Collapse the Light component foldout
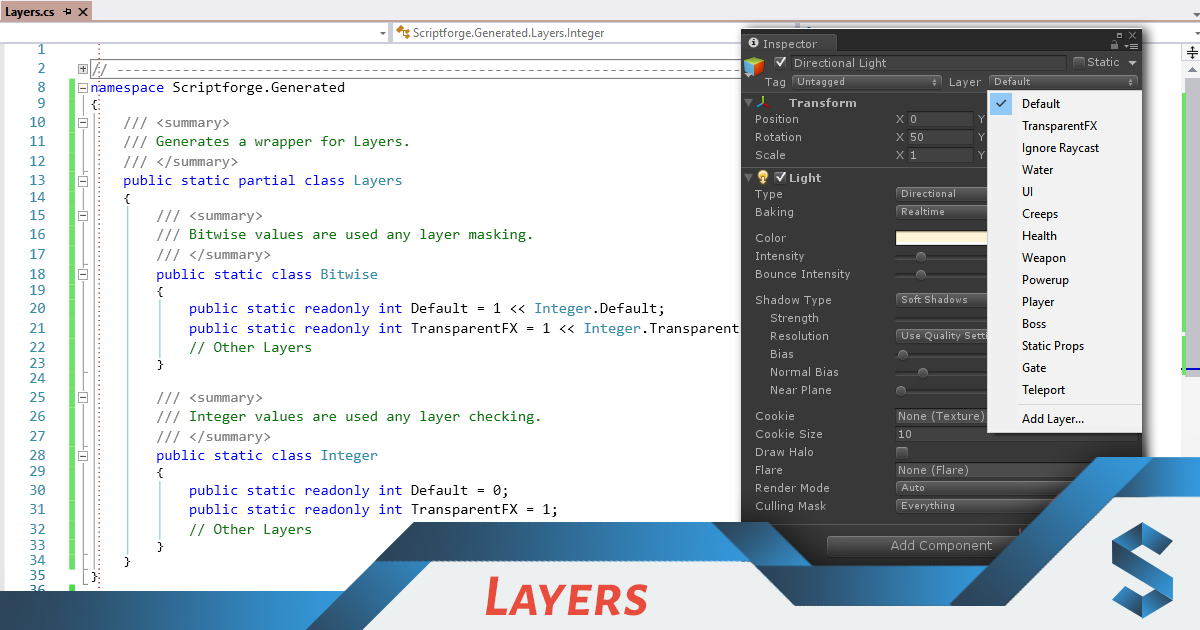This screenshot has width=1200, height=630. [x=748, y=177]
